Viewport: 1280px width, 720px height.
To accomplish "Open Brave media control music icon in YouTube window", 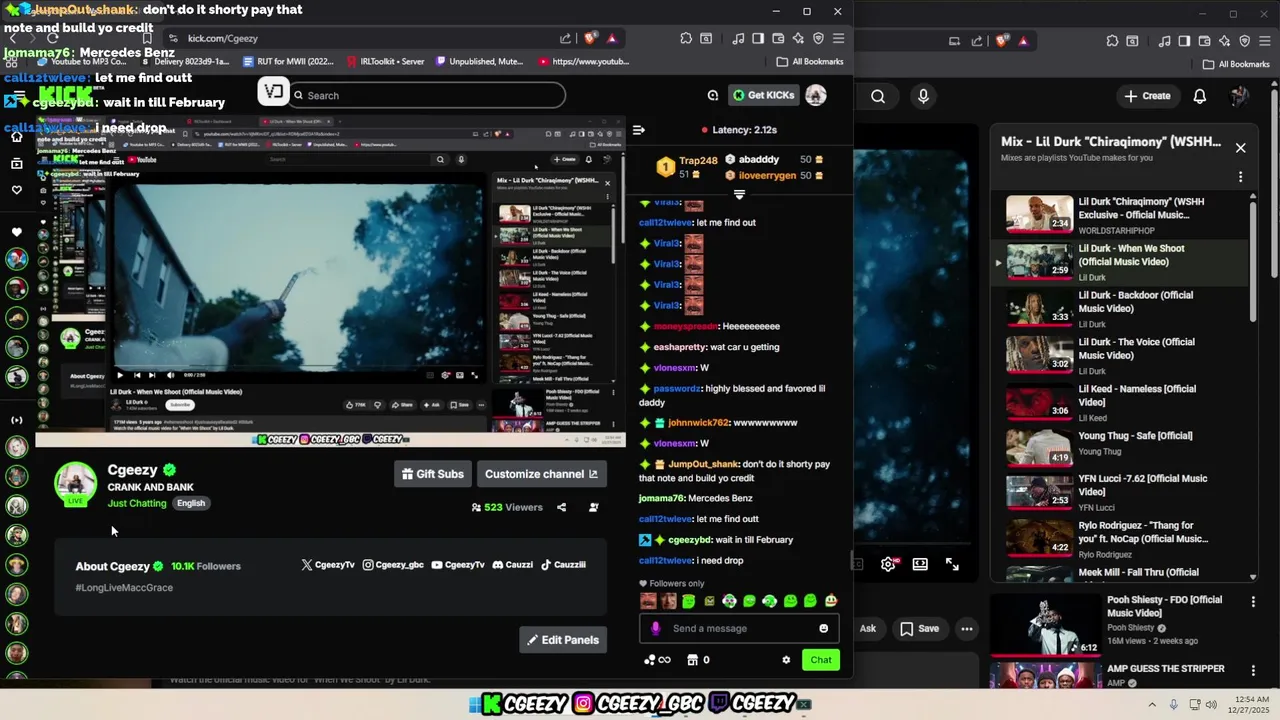I will [x=1165, y=41].
